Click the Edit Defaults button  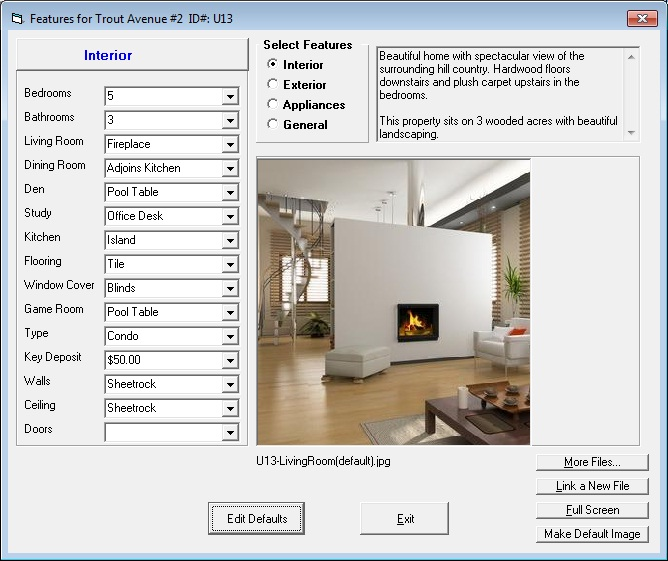coord(257,519)
